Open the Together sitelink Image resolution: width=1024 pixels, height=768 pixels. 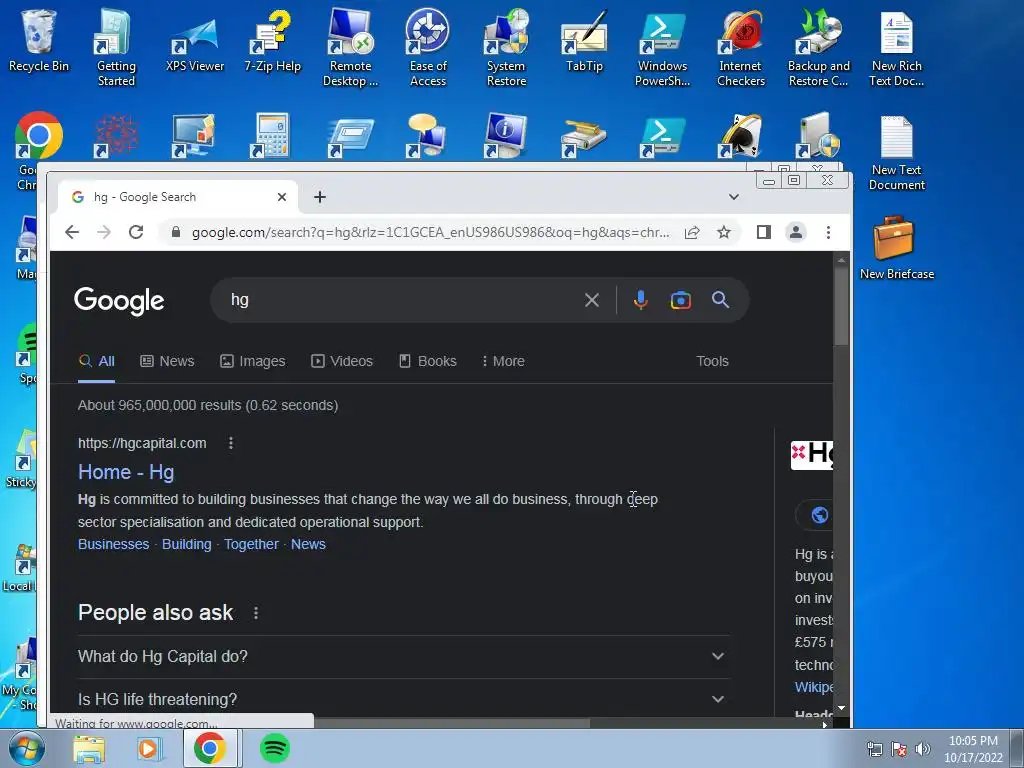(x=251, y=544)
